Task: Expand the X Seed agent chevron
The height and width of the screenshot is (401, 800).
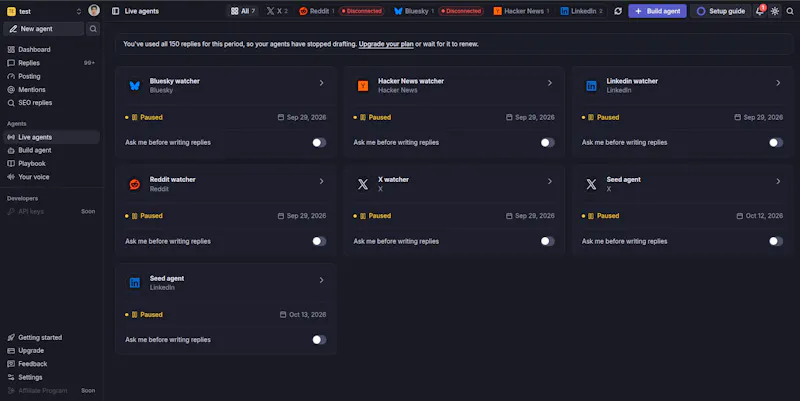Action: click(x=778, y=181)
